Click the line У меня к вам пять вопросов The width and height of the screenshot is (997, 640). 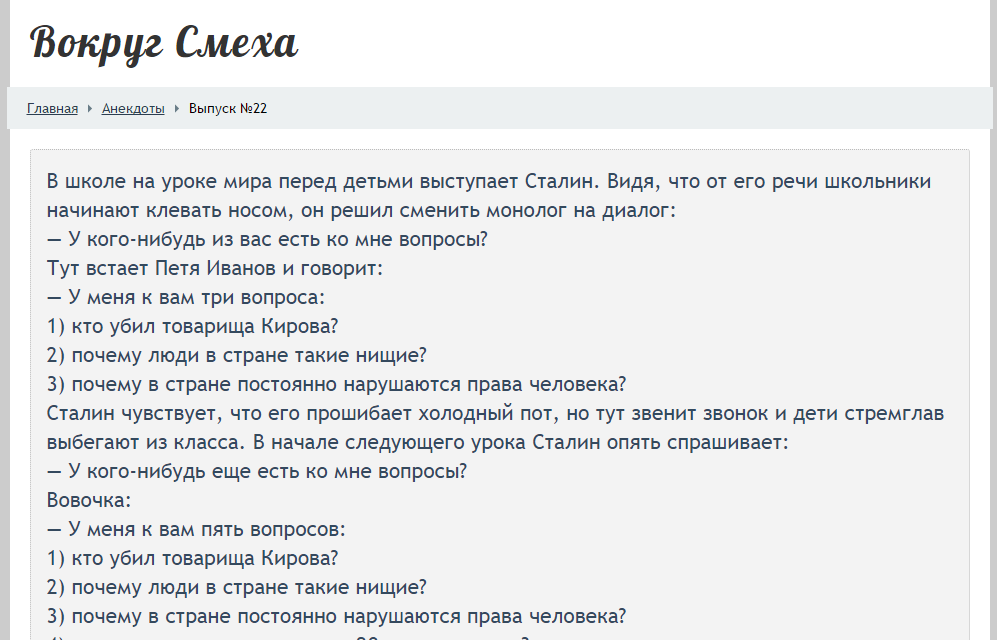196,530
